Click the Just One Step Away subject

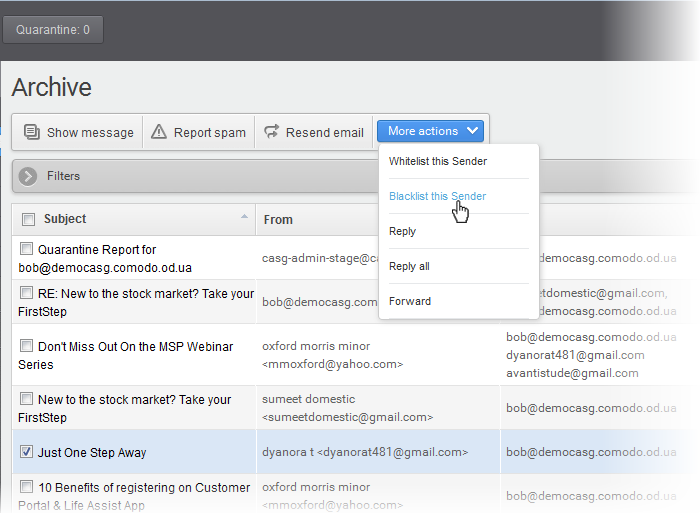[x=92, y=453]
